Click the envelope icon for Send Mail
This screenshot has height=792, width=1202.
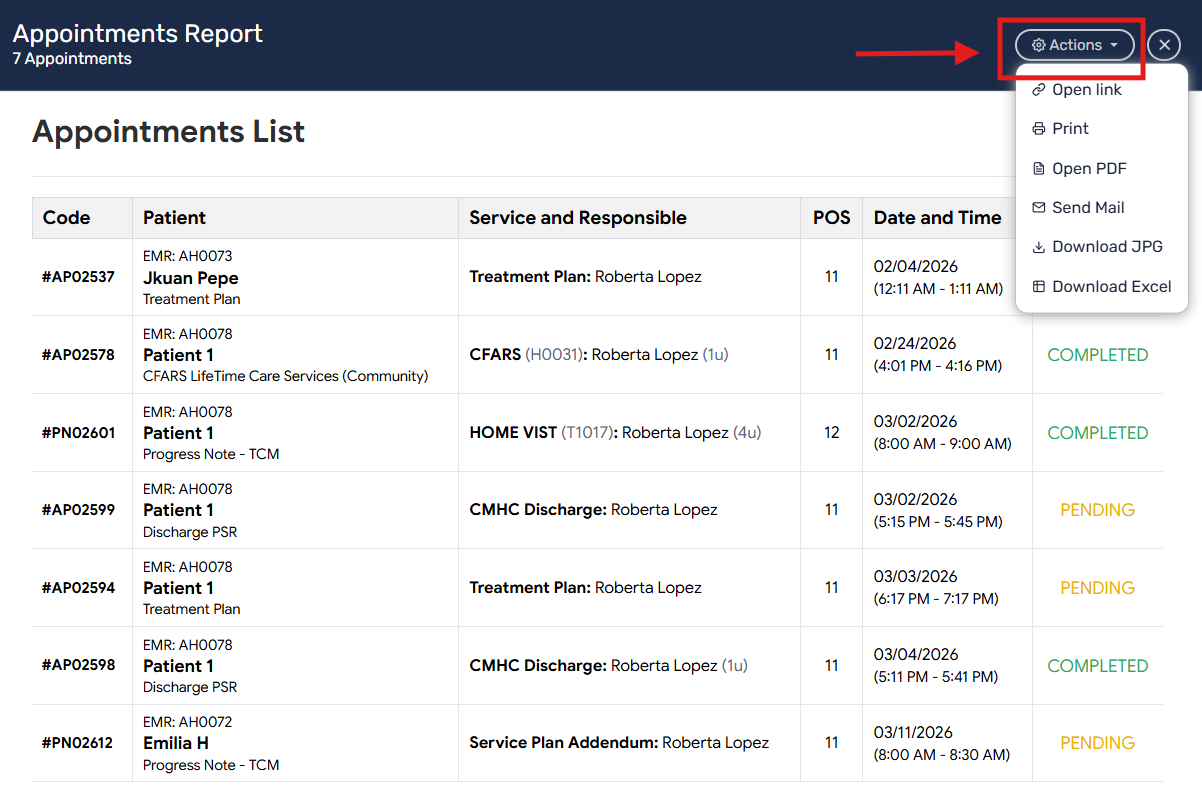(1038, 208)
